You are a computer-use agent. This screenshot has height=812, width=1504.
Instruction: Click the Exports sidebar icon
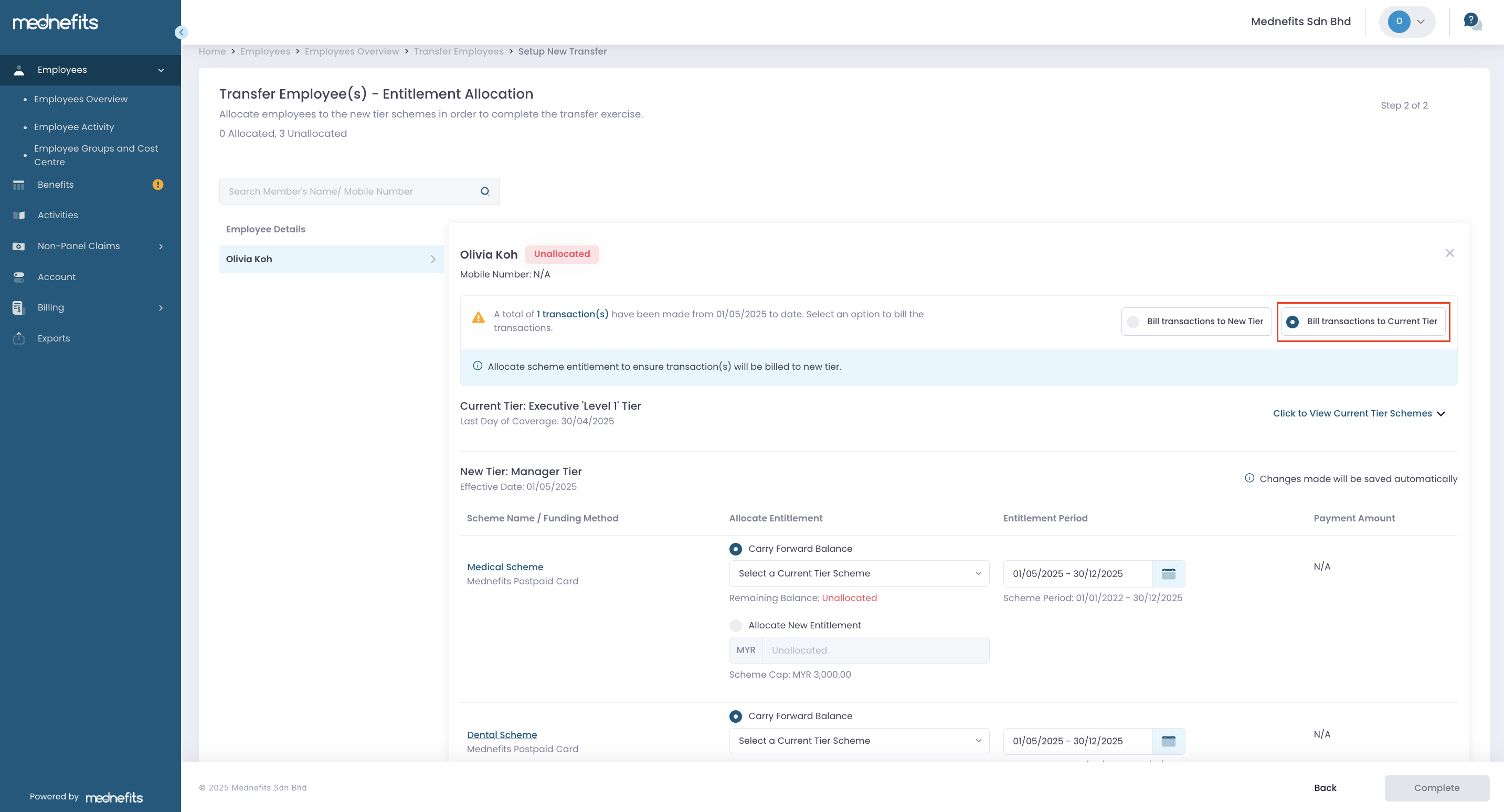click(x=19, y=338)
